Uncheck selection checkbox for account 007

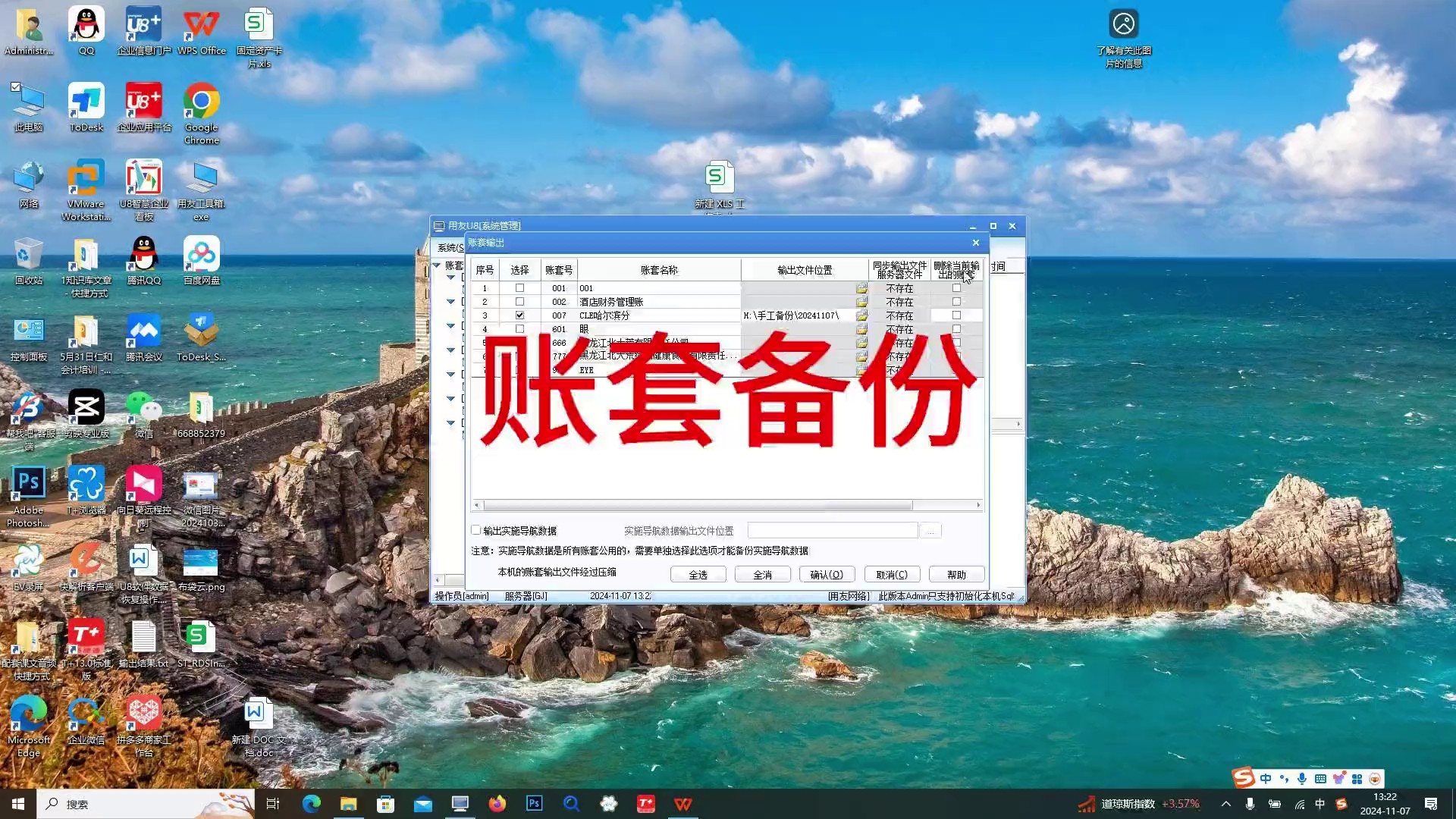[519, 315]
